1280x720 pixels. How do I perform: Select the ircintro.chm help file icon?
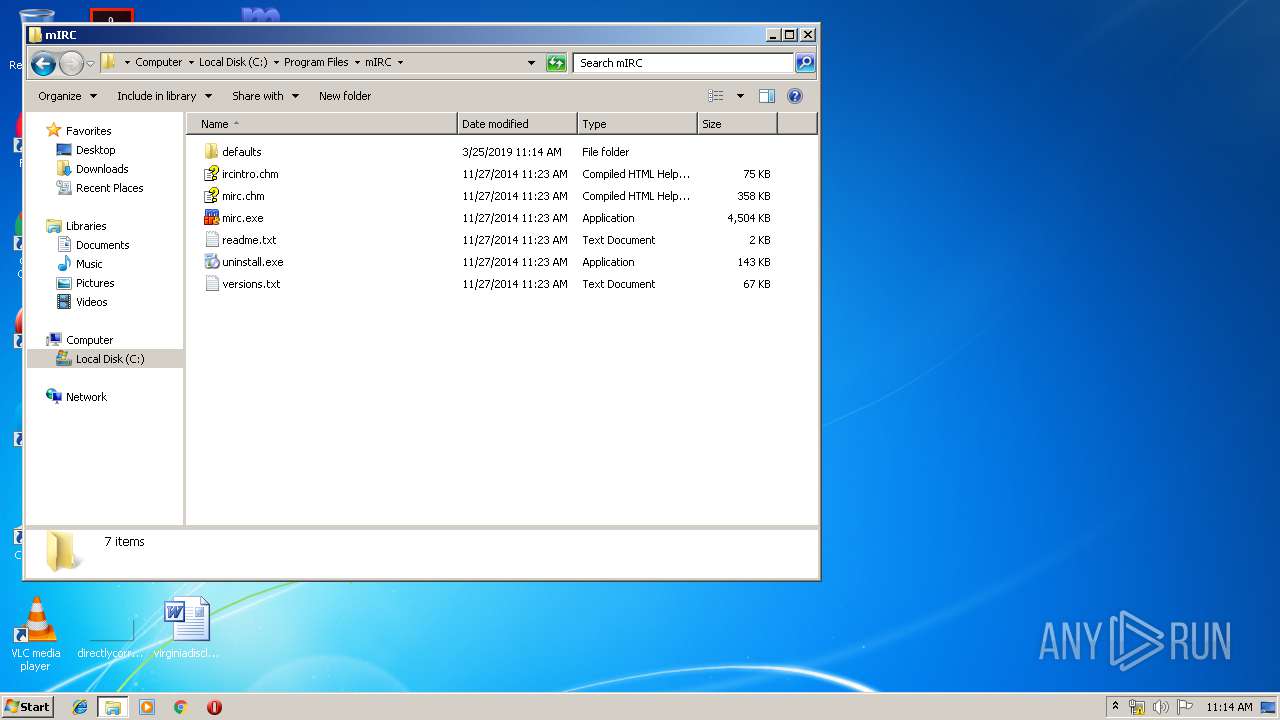pos(211,174)
